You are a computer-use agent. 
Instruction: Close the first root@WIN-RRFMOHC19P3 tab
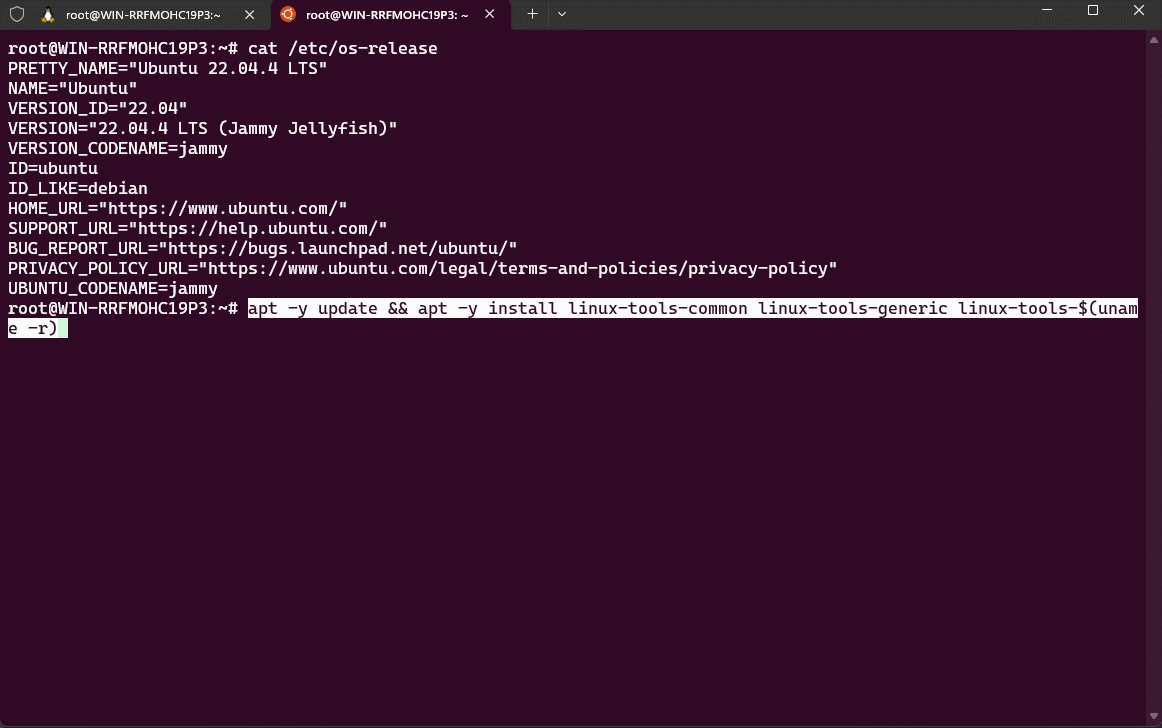click(x=249, y=15)
